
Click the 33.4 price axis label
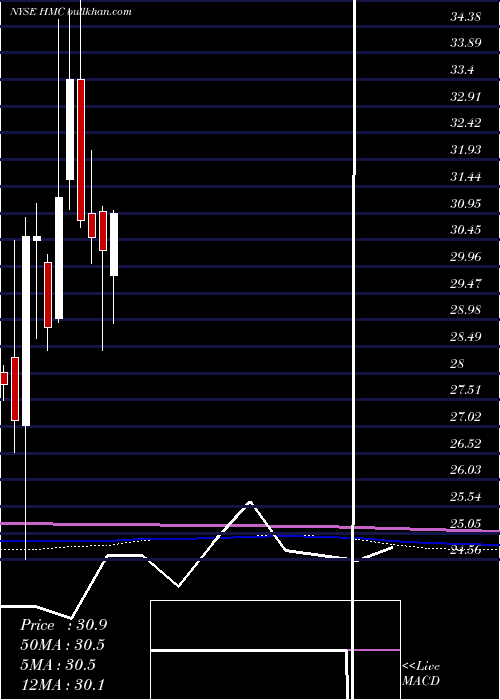click(462, 70)
